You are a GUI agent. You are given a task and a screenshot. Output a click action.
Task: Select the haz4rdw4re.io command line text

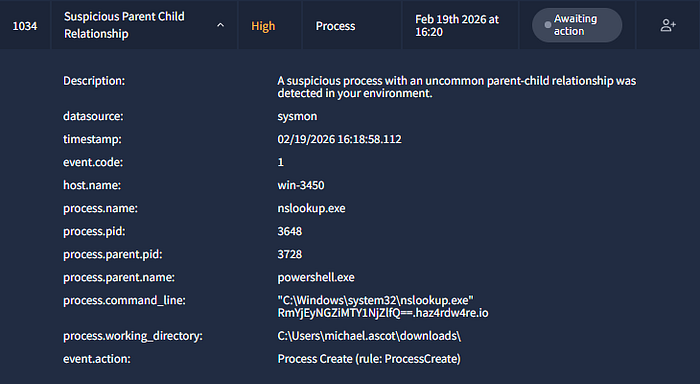point(383,306)
